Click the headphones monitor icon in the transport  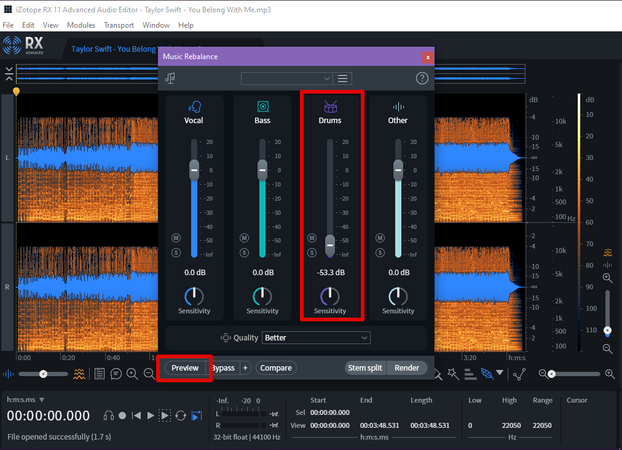tap(108, 415)
